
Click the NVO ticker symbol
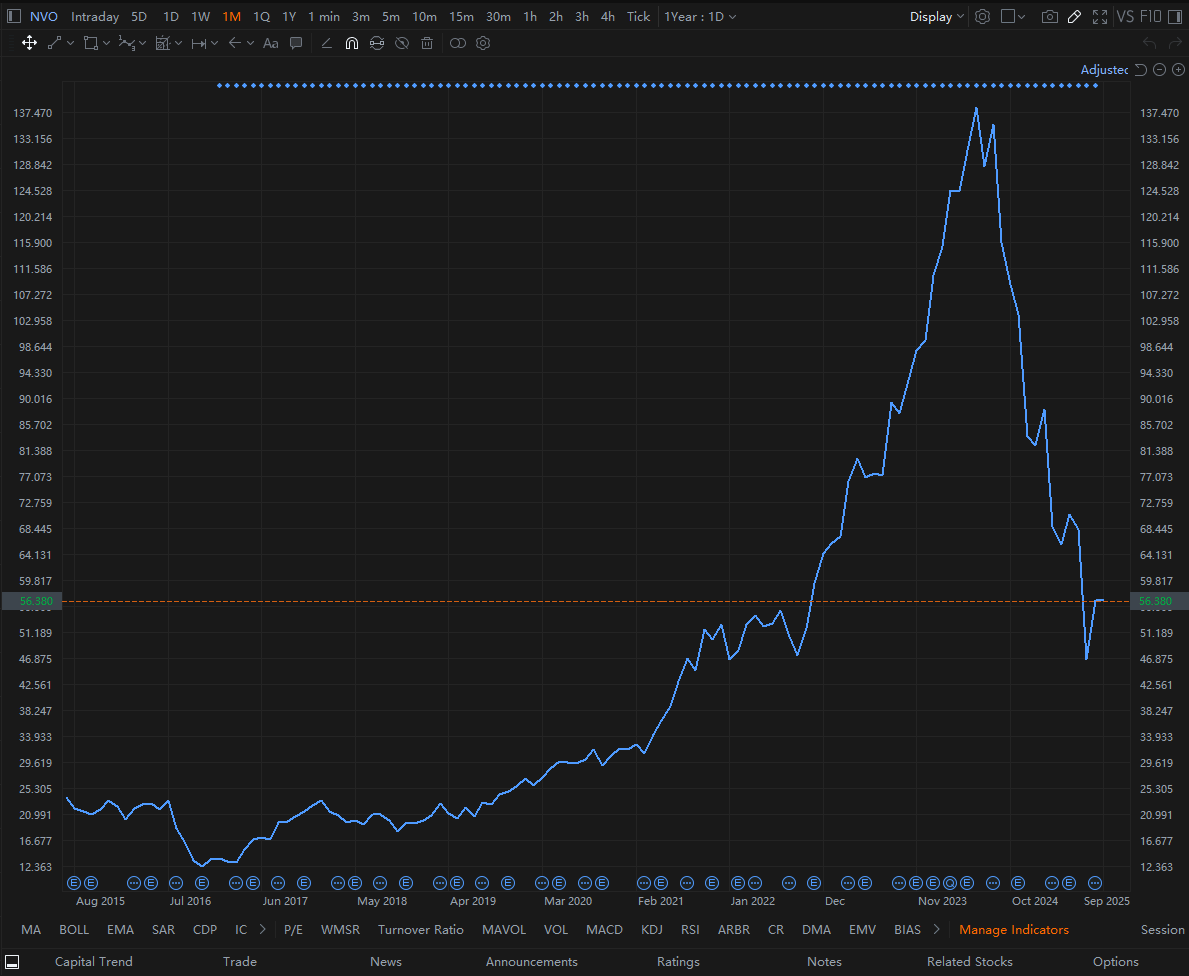[x=44, y=17]
